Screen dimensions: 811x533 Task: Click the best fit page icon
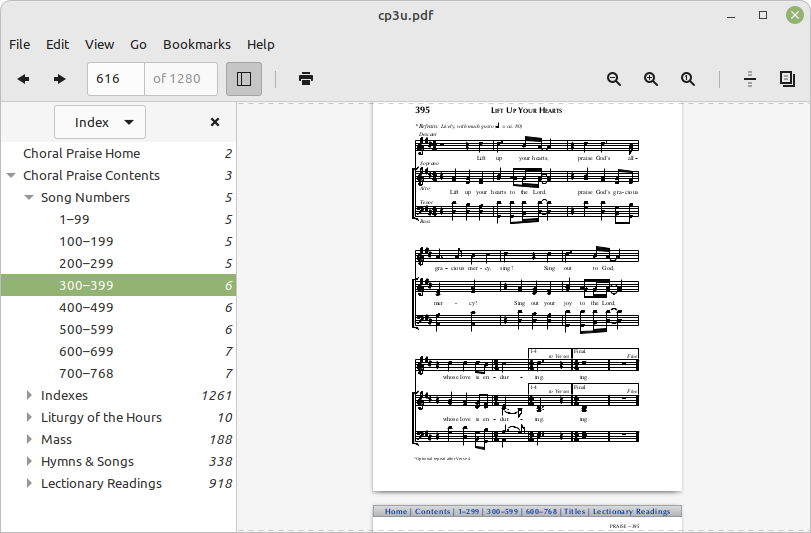pos(787,79)
